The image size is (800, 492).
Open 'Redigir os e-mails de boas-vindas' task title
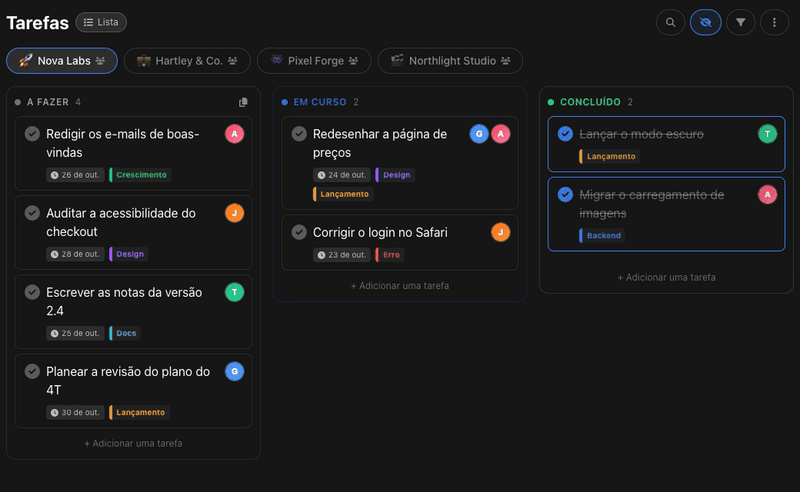pyautogui.click(x=122, y=143)
